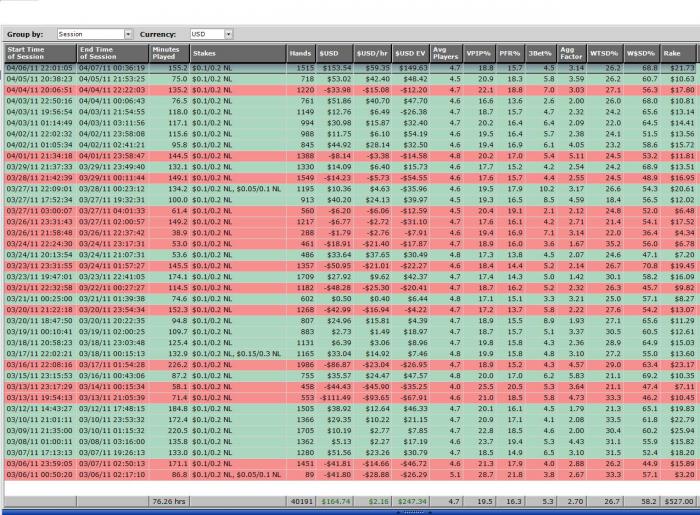Select session starting 03/18/11 20:58:23
The width and height of the screenshot is (700, 515).
coord(350,343)
